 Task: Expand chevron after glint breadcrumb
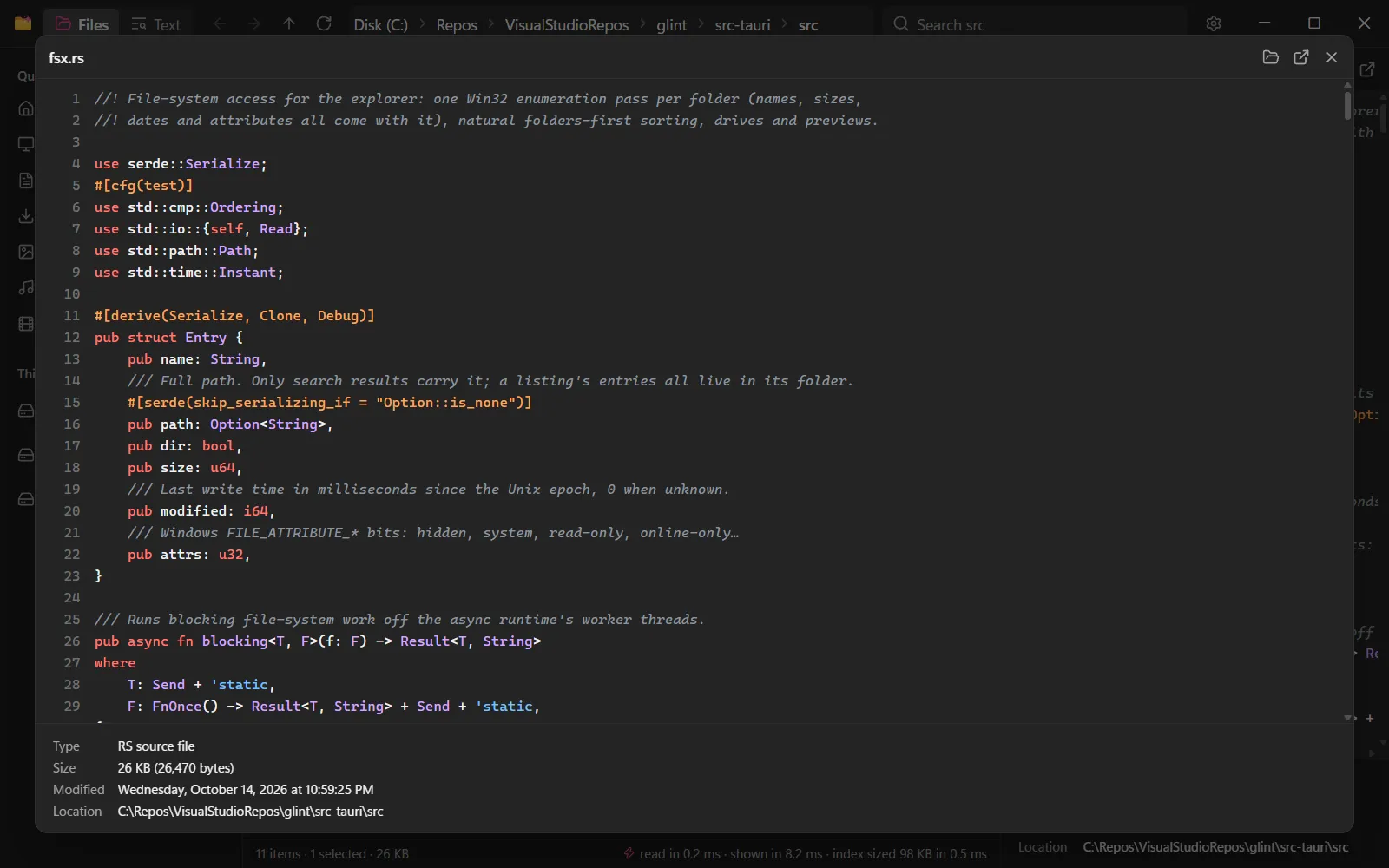(701, 24)
